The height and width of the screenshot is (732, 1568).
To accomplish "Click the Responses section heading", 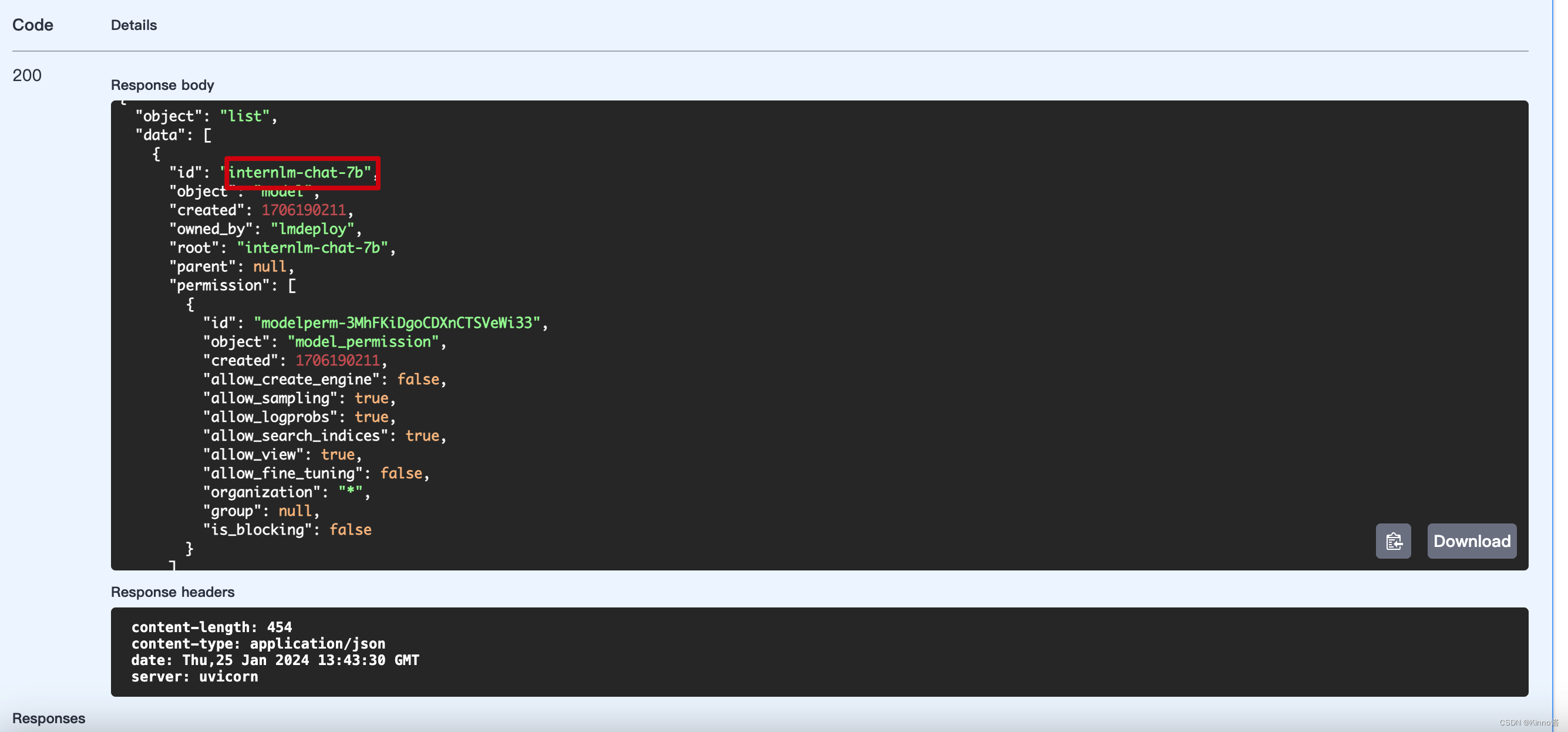I will coord(49,718).
